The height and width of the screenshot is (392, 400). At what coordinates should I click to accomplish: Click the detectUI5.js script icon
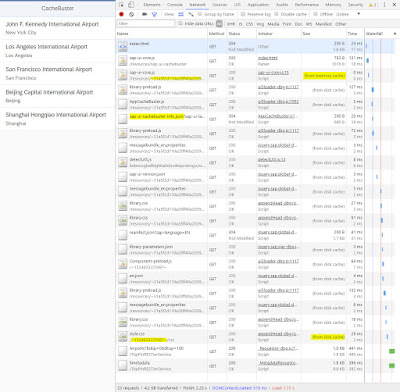pos(123,163)
